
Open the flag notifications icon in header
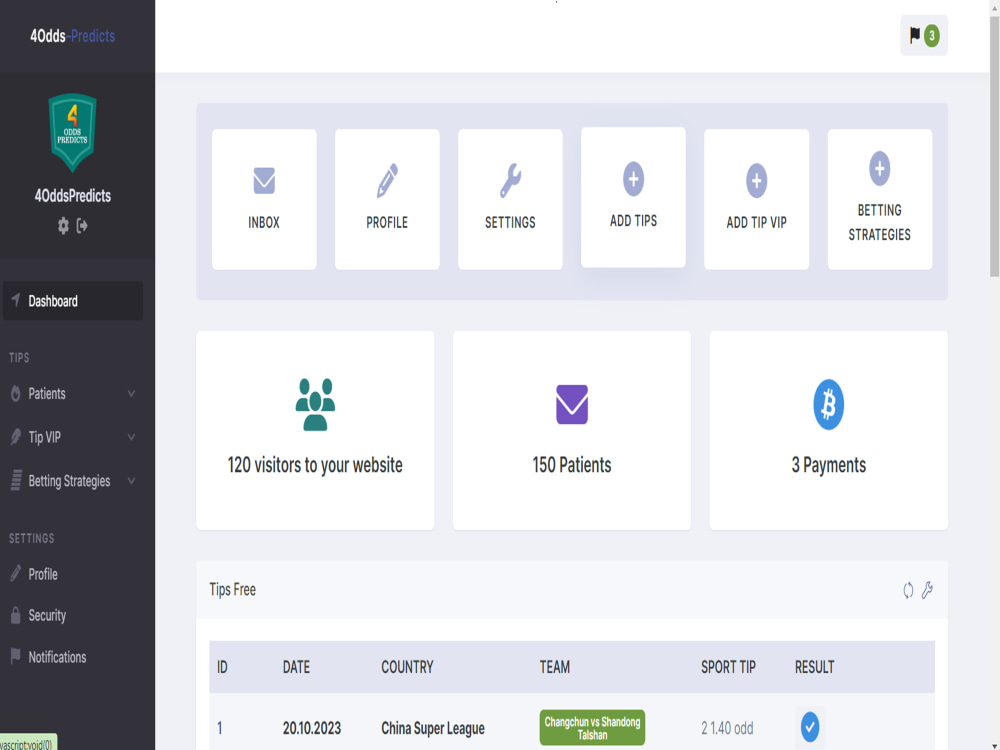(915, 35)
